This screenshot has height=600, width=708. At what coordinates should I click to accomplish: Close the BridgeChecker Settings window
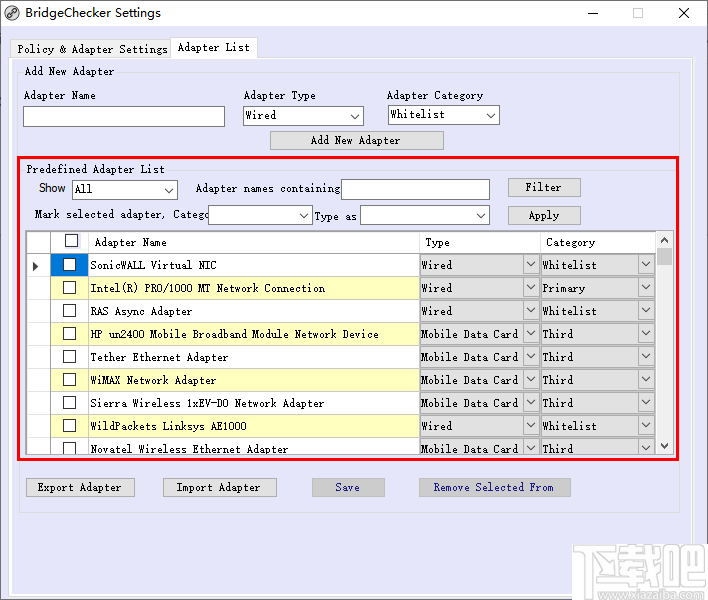684,13
